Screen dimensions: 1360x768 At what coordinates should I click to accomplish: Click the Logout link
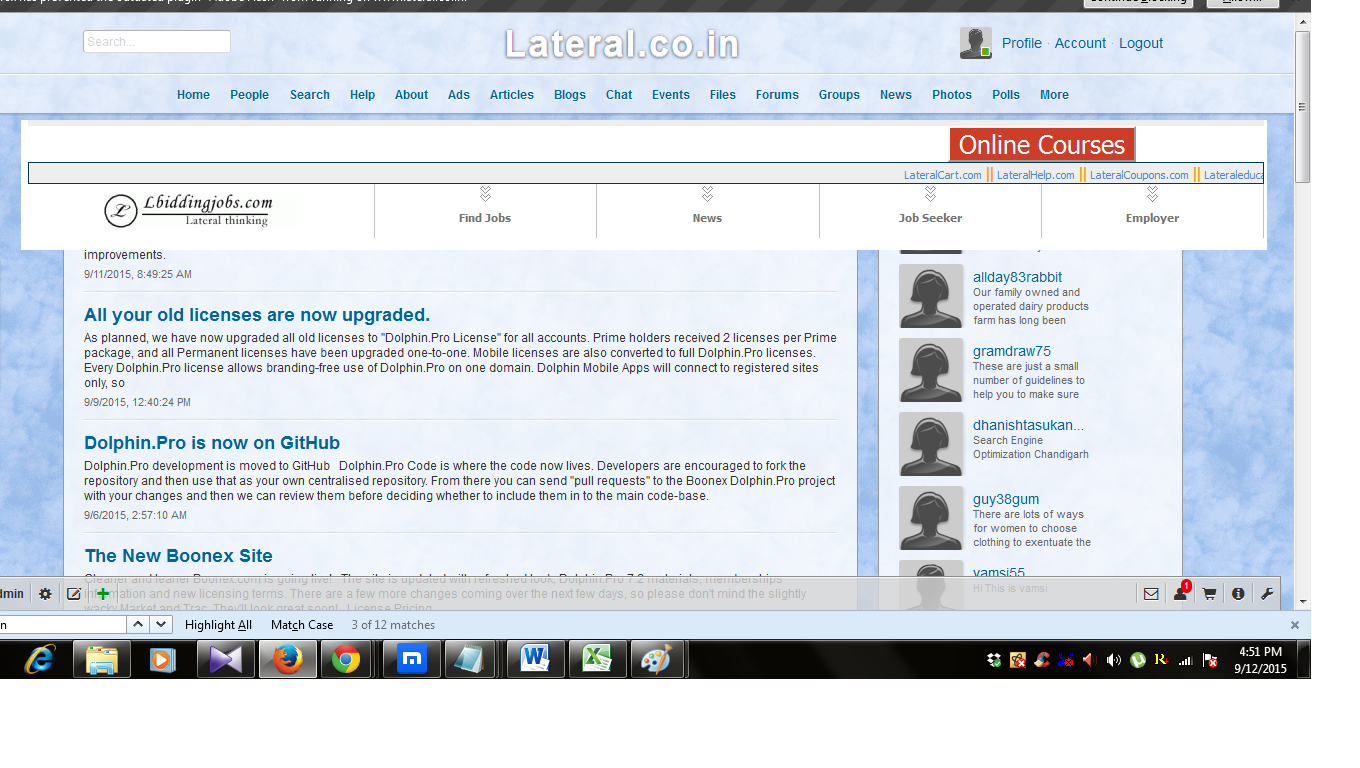click(1141, 43)
